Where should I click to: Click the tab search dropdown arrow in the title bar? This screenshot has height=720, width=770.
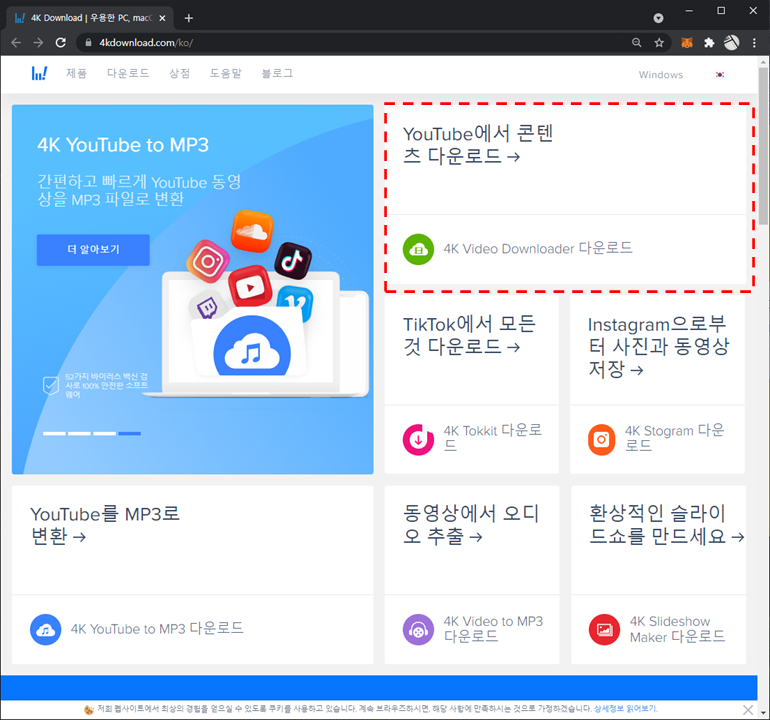(x=658, y=18)
